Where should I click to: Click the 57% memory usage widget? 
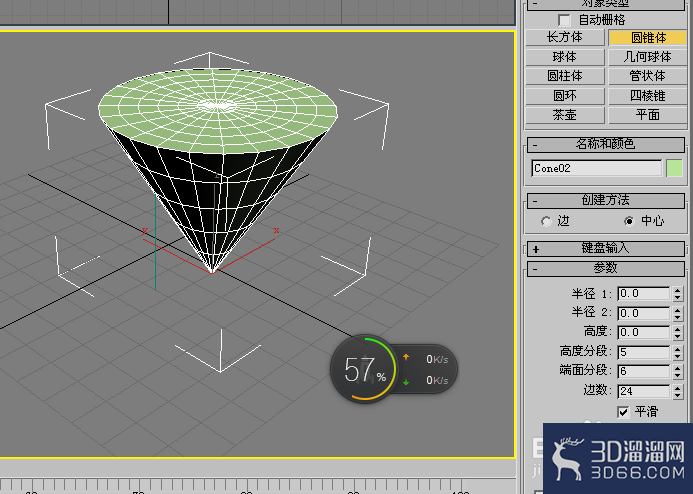pyautogui.click(x=365, y=369)
